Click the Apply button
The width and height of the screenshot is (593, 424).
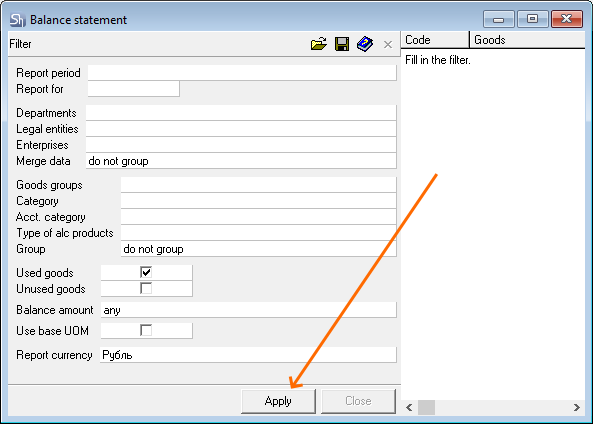pos(278,401)
